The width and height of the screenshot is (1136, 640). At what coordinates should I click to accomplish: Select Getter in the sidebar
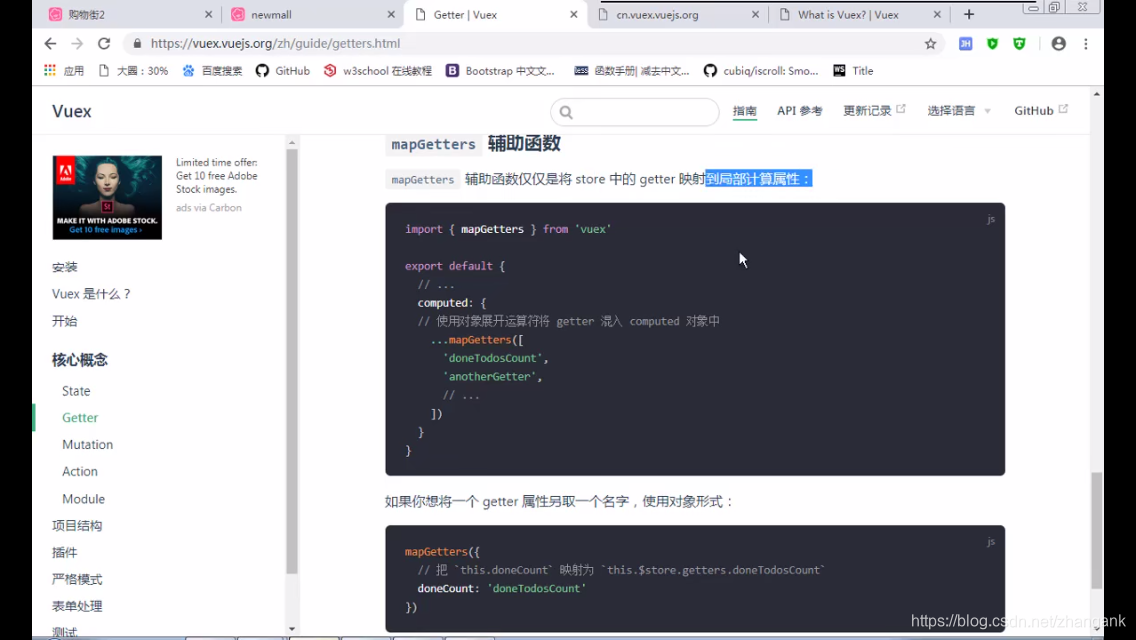(x=80, y=417)
